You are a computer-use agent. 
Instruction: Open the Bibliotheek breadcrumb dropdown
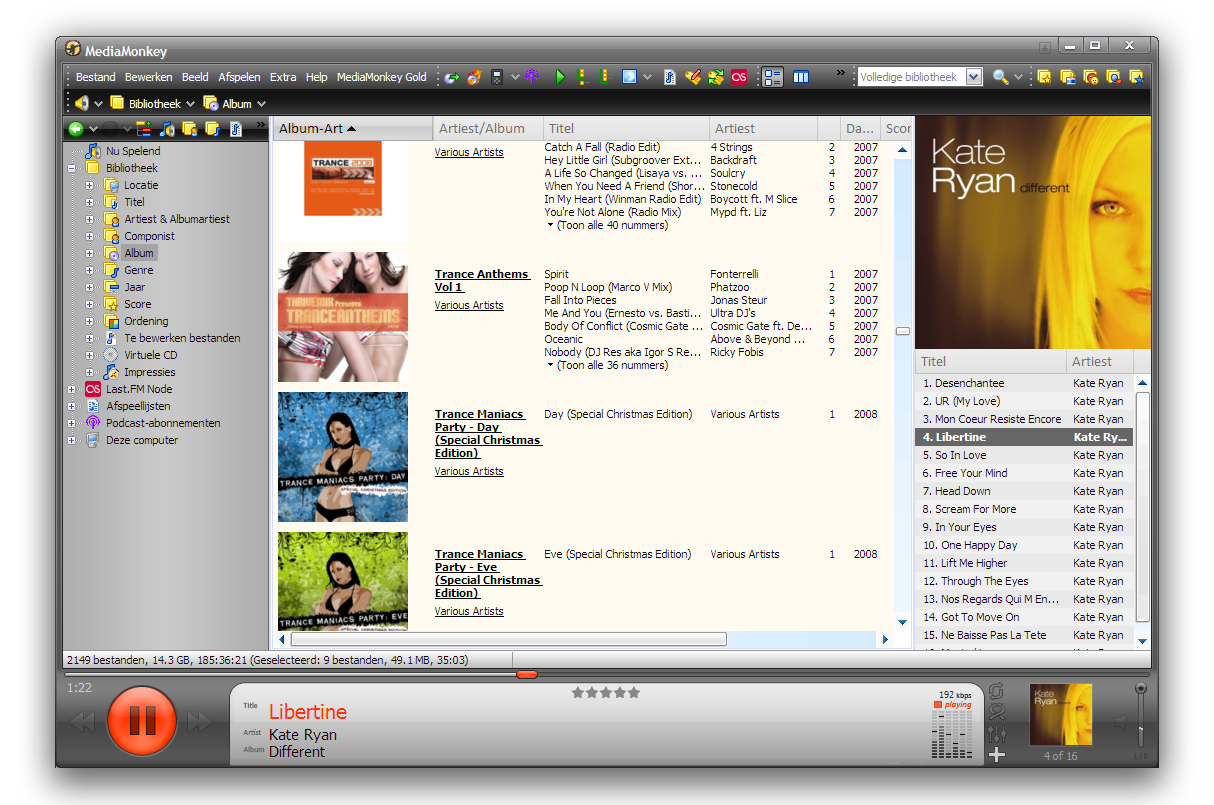[190, 104]
